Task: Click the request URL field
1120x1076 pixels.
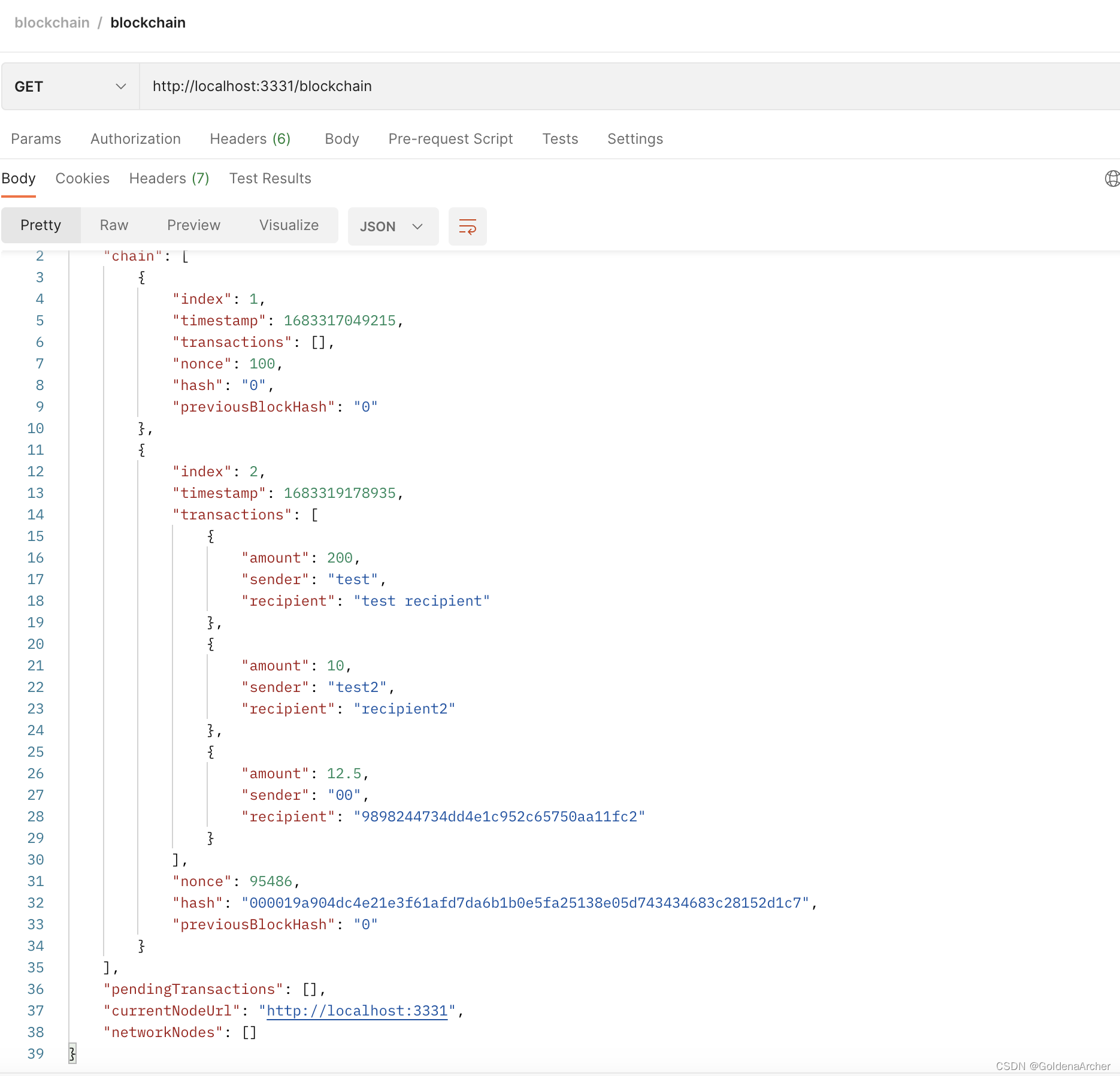Action: coord(629,86)
